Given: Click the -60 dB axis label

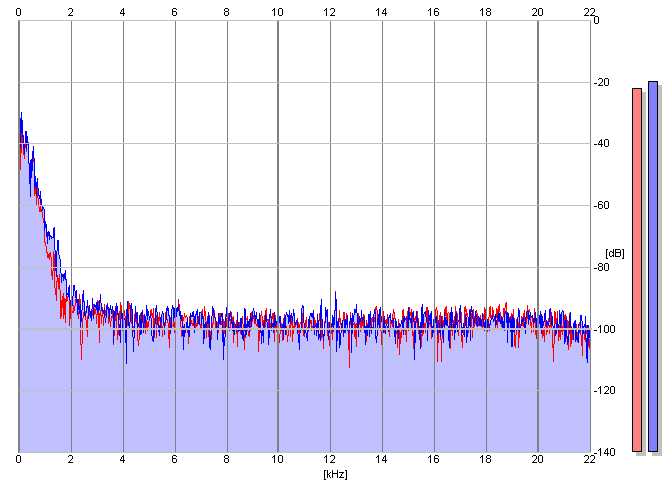Looking at the screenshot, I should (x=602, y=205).
